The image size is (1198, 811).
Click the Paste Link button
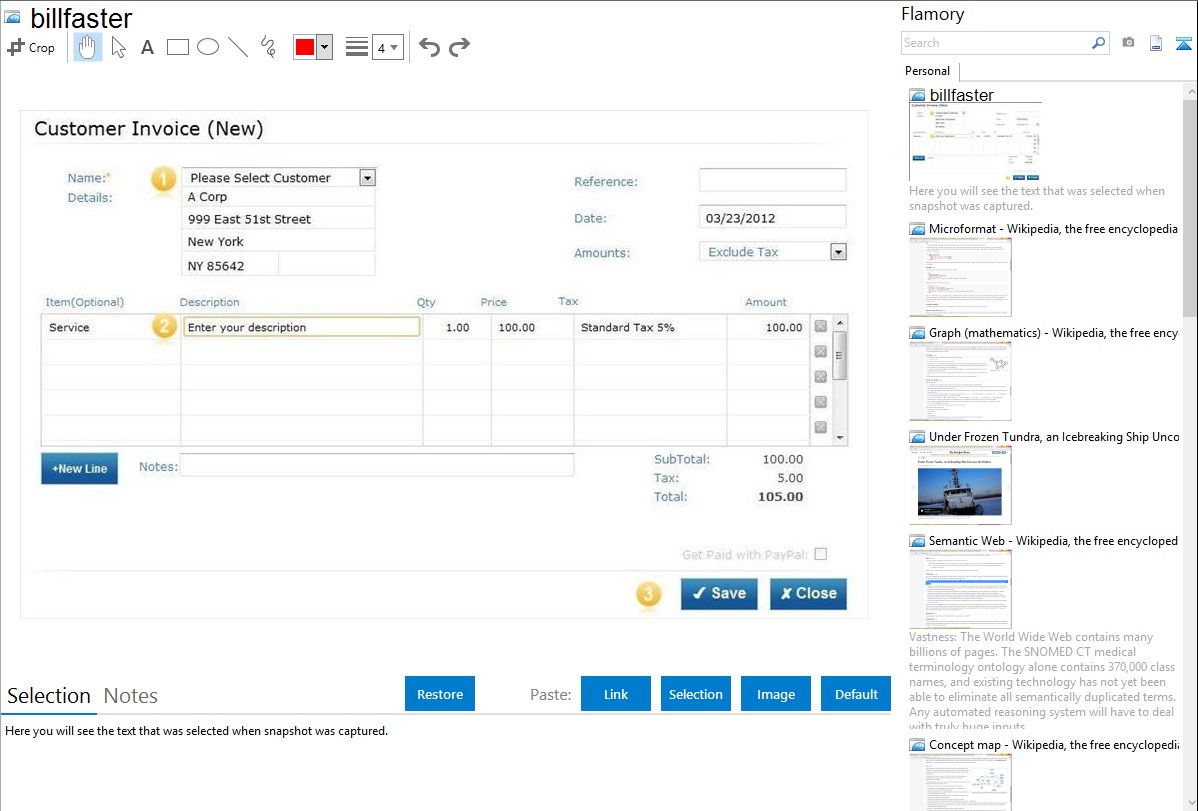pyautogui.click(x=616, y=694)
